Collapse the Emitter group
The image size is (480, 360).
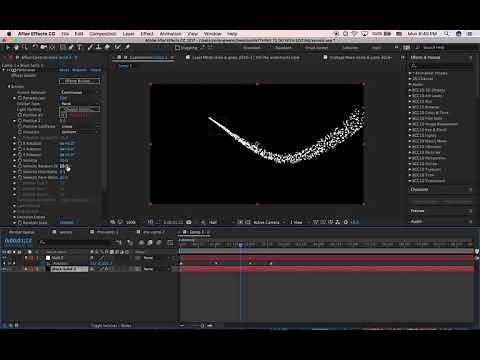tap(9, 87)
